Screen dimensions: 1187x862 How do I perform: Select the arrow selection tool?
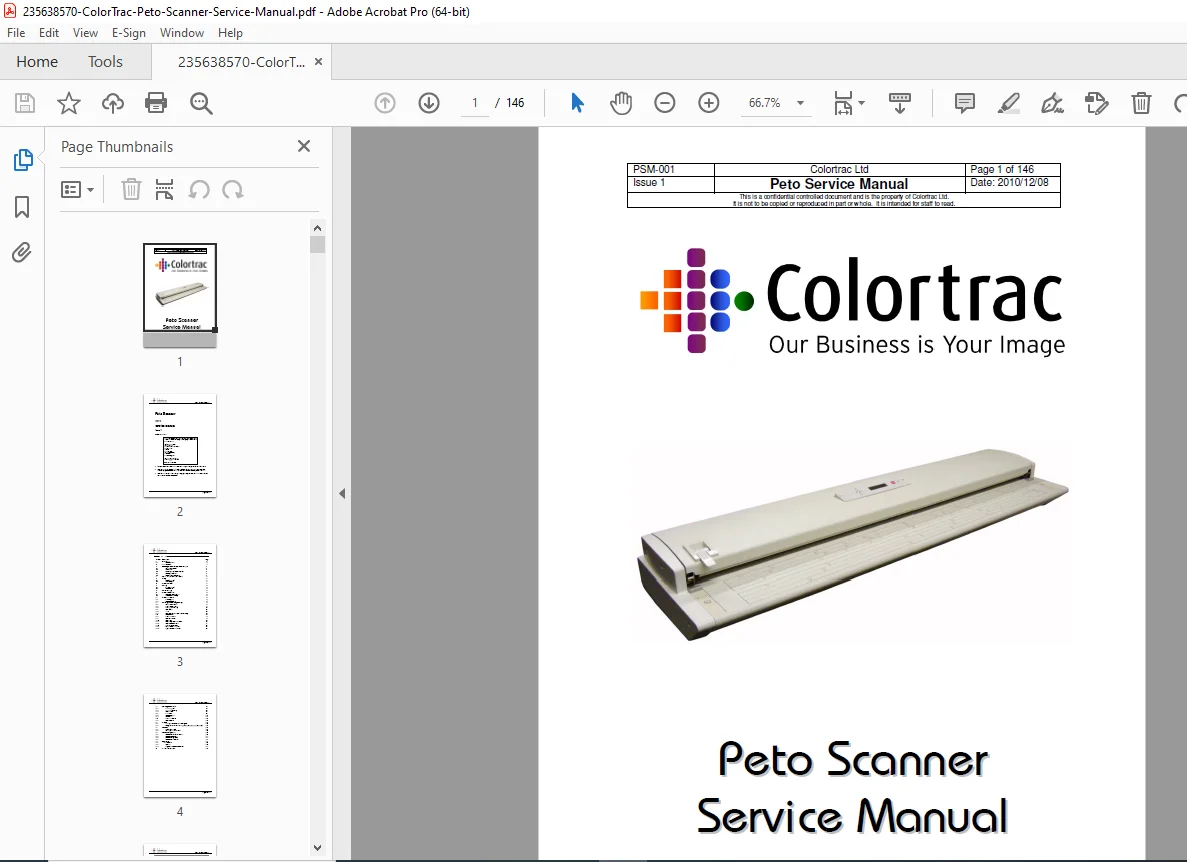click(x=578, y=103)
